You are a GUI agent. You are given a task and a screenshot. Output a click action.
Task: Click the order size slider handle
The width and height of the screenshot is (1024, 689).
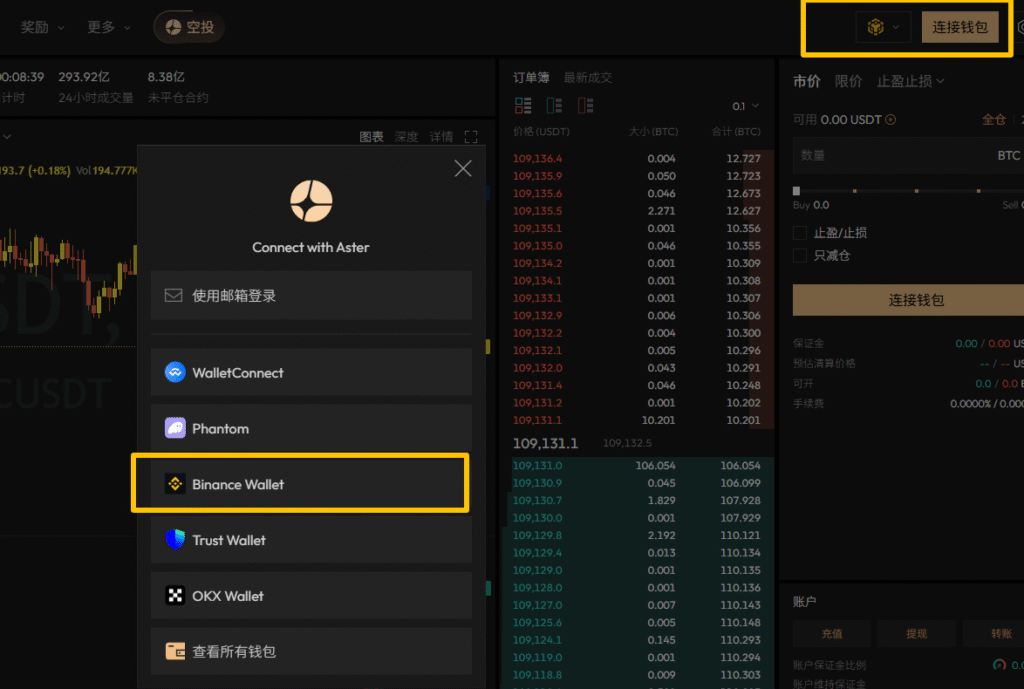(x=797, y=190)
